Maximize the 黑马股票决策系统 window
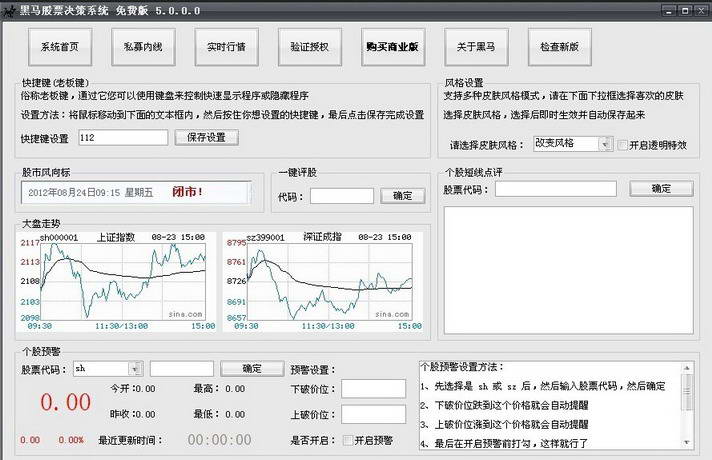Viewport: 712px width, 460px height. pos(685,11)
